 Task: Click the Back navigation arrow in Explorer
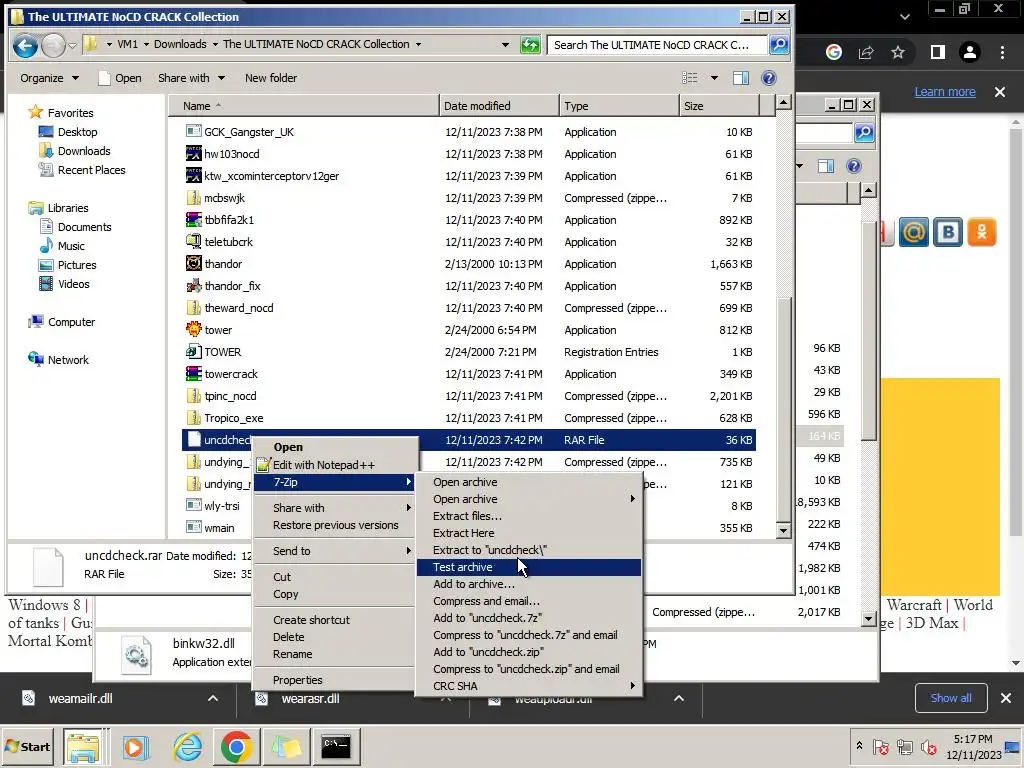coord(25,45)
